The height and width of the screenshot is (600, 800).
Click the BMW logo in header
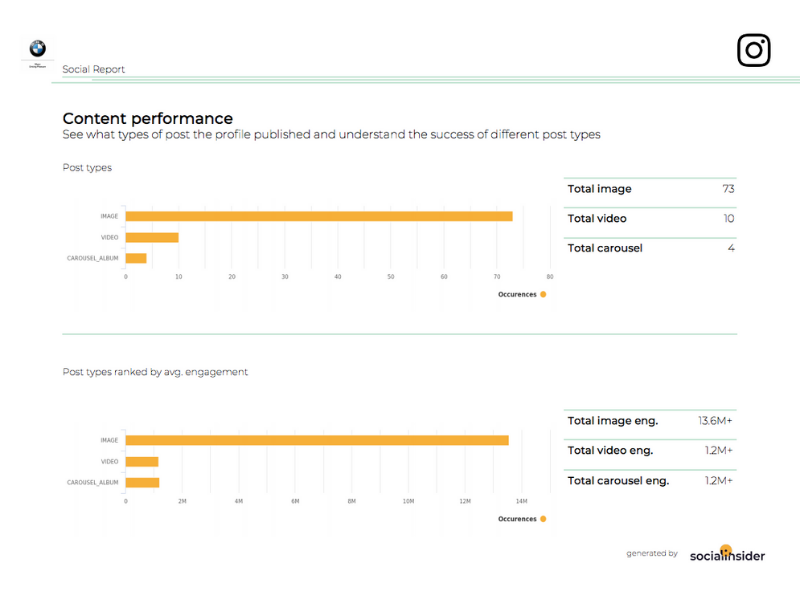[x=37, y=48]
